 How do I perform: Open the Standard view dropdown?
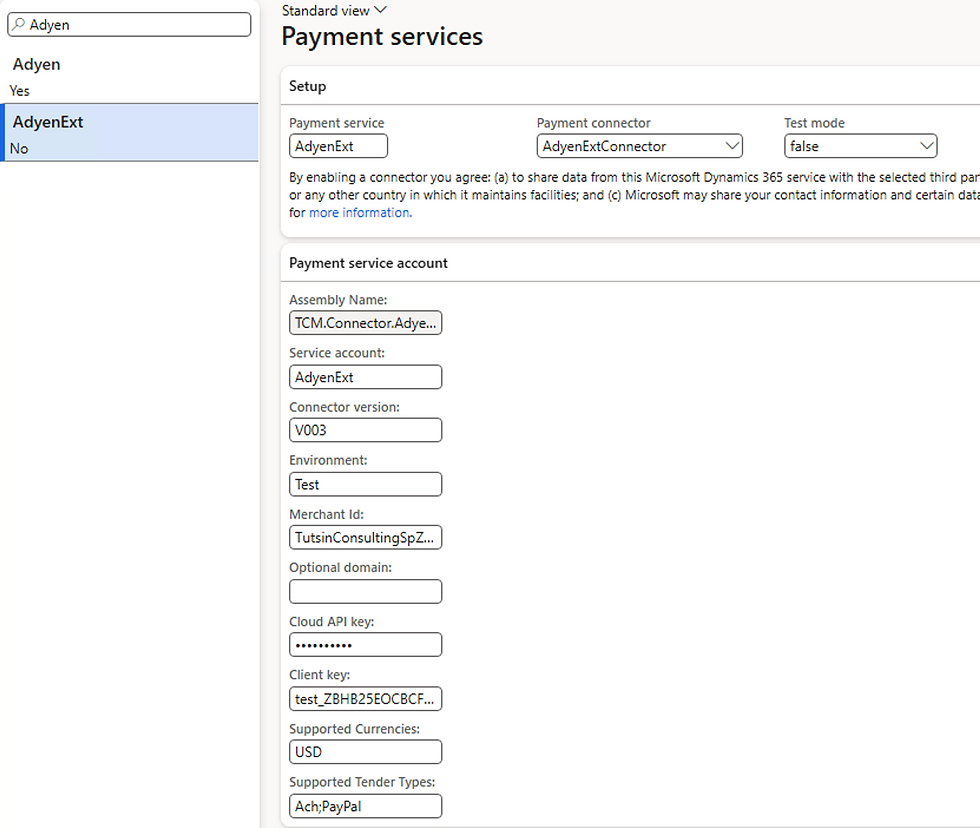[x=334, y=11]
